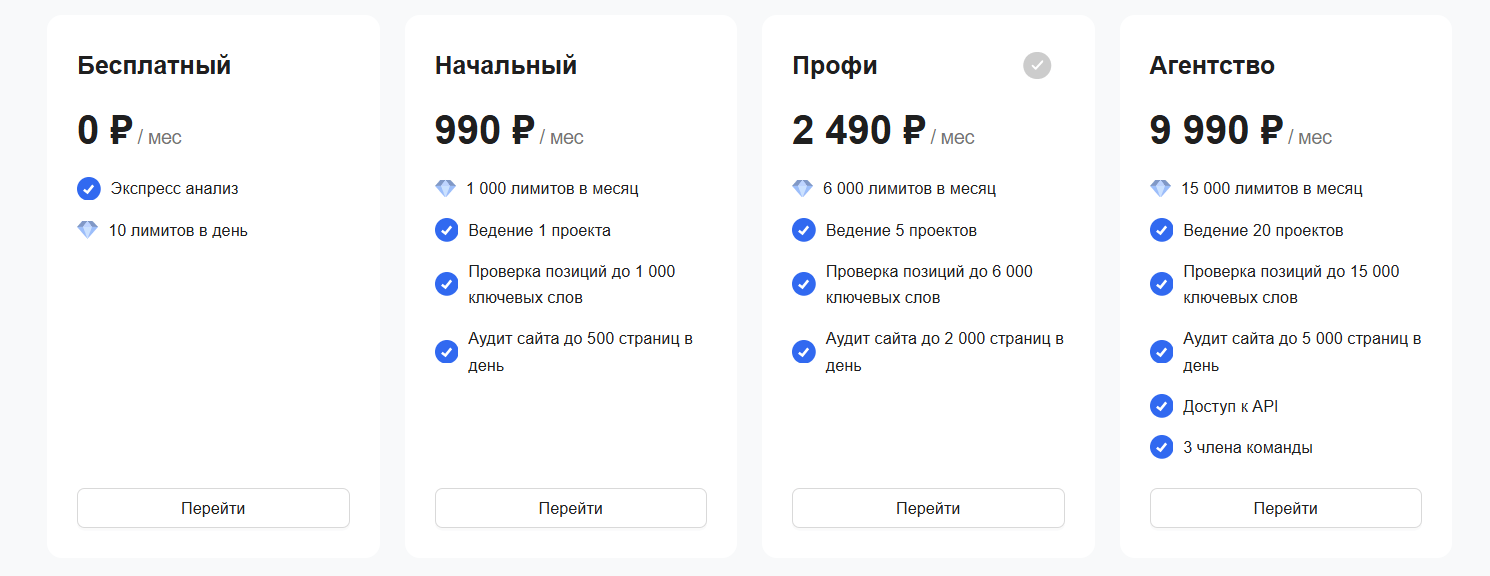Screen dimensions: 1490x576
Task: Click checkmark beside Ведение 1 проекта
Action: 447,230
